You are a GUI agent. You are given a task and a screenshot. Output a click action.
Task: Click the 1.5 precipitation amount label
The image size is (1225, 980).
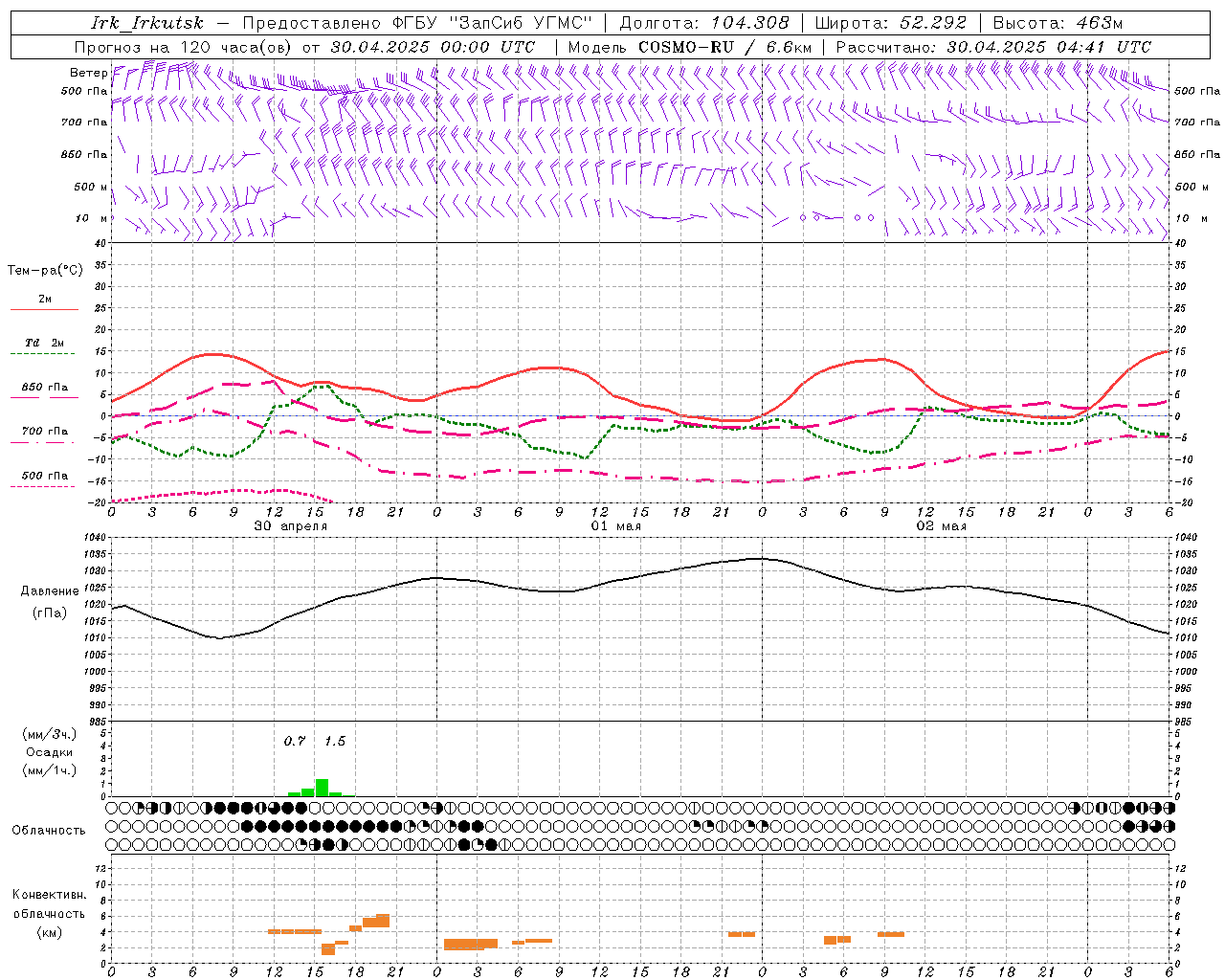[x=335, y=741]
